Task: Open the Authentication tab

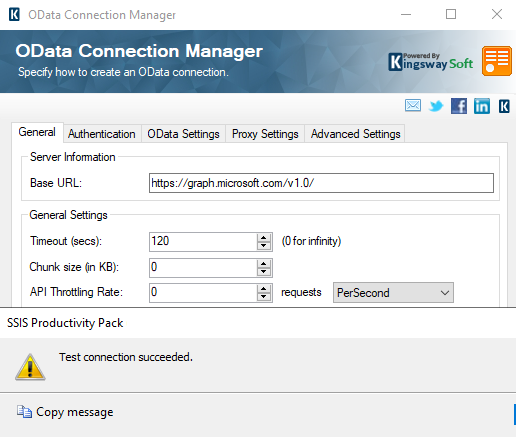Action: coord(102,134)
